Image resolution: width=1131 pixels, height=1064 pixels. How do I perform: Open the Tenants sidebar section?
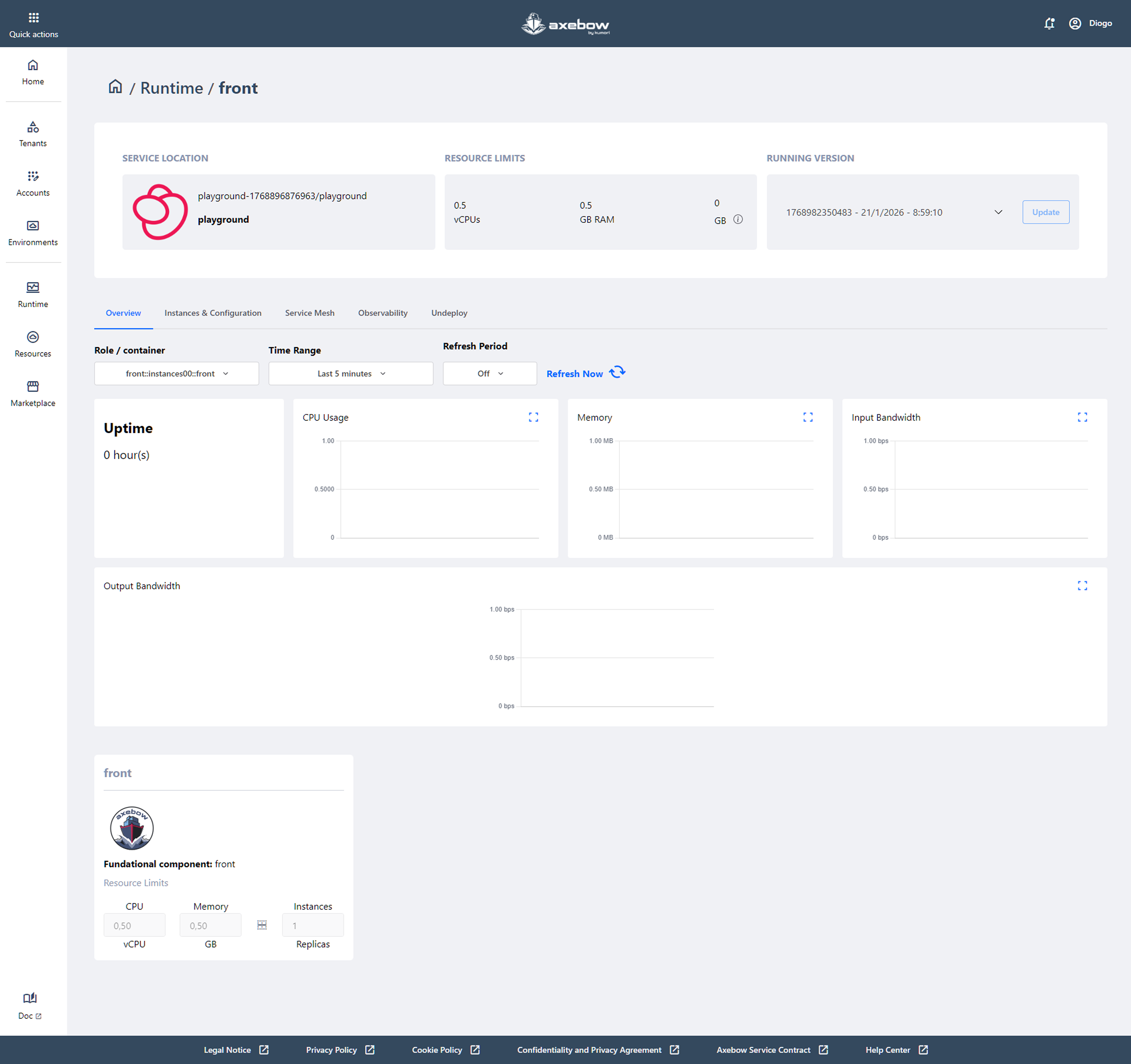click(33, 134)
